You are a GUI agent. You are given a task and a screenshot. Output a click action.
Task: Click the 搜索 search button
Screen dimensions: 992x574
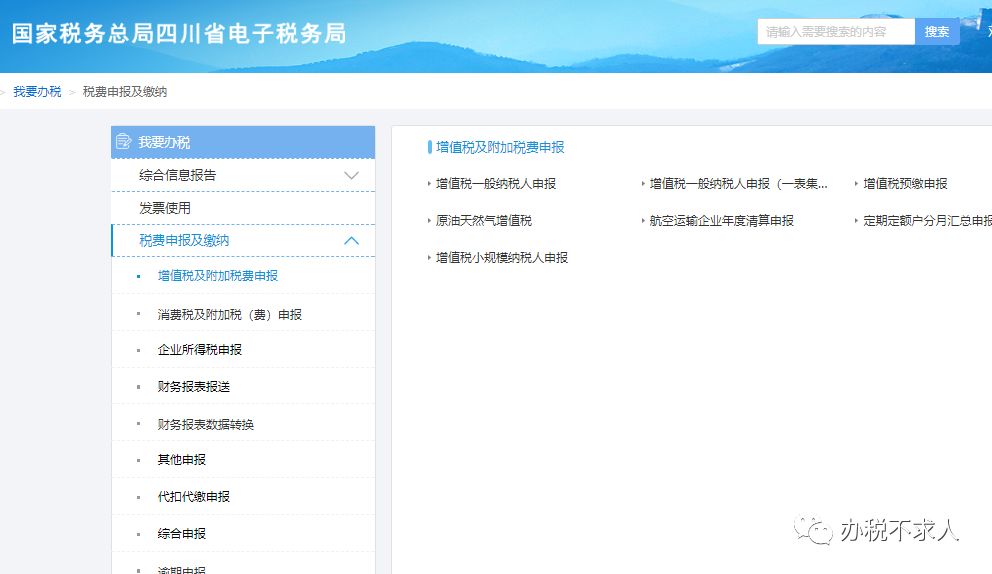point(936,32)
